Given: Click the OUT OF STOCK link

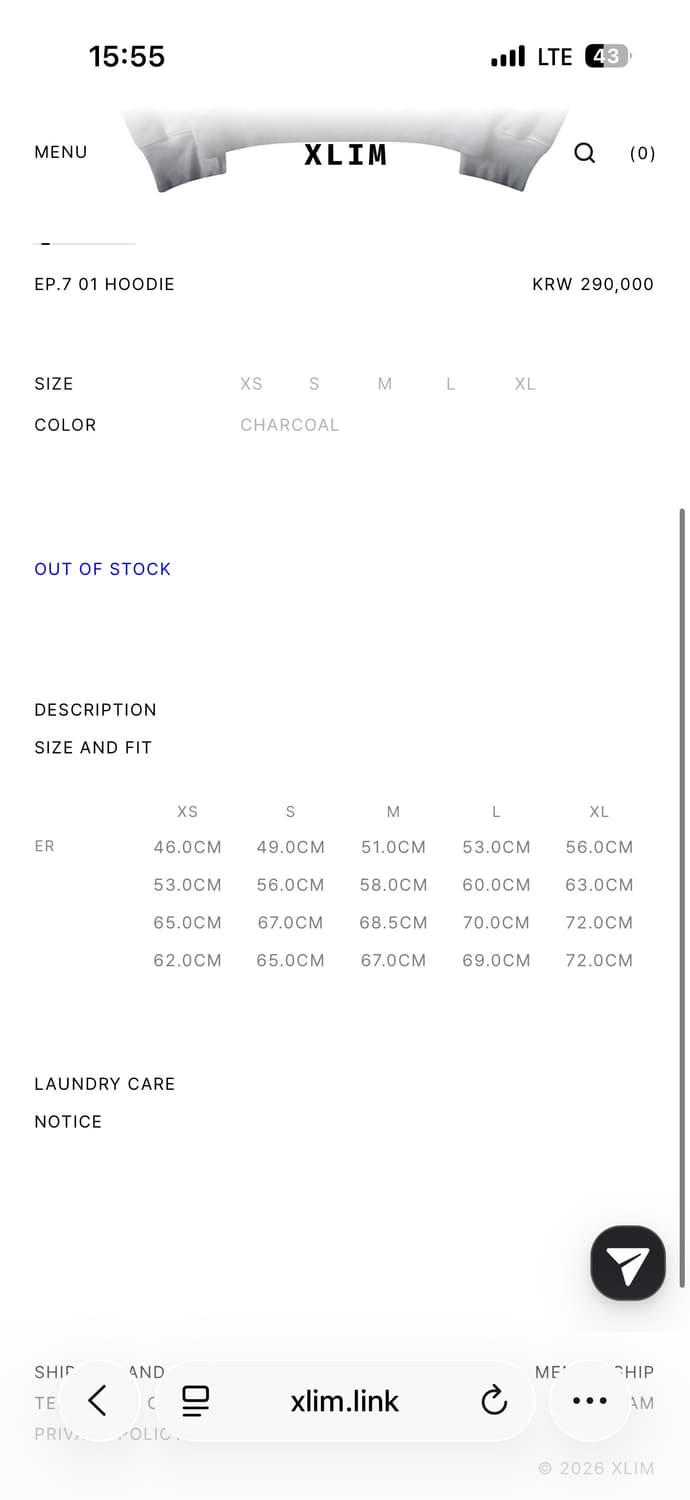Looking at the screenshot, I should click(x=103, y=569).
